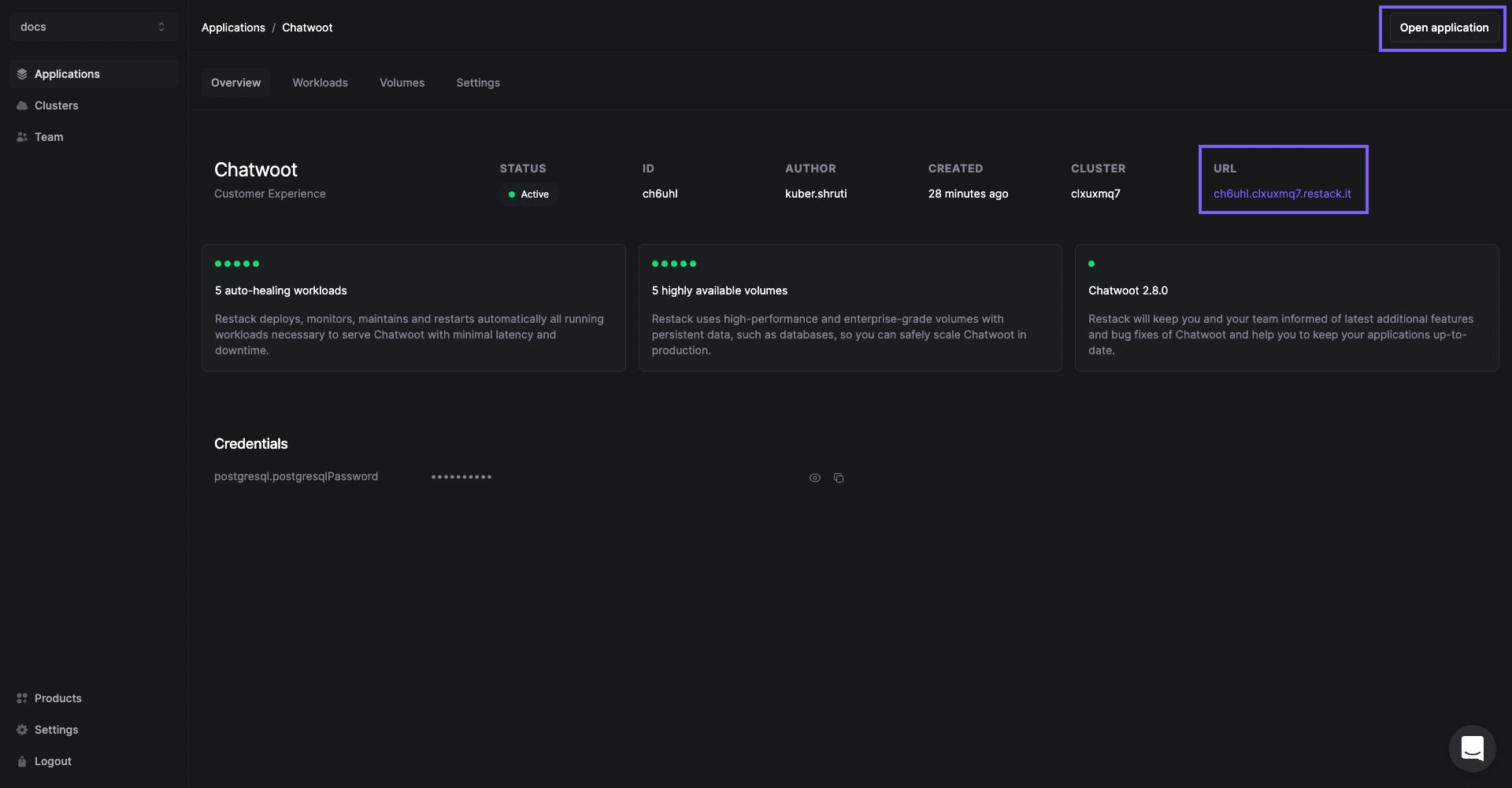Open Team label in sidebar
This screenshot has height=788, width=1512.
[x=49, y=137]
